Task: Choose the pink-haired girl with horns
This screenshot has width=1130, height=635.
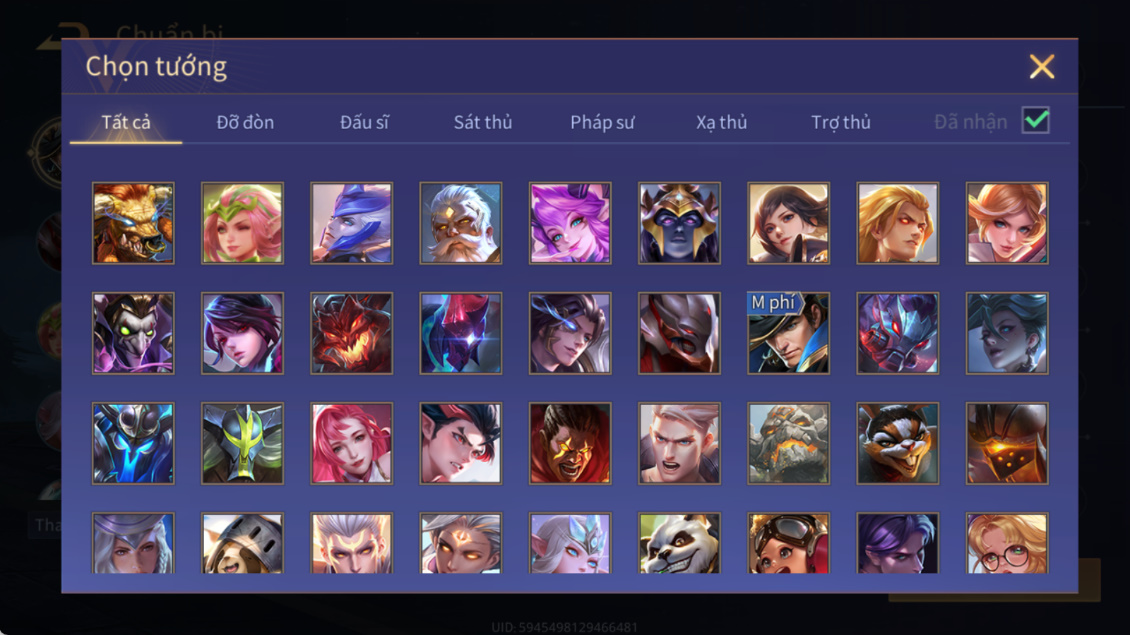Action: (570, 223)
